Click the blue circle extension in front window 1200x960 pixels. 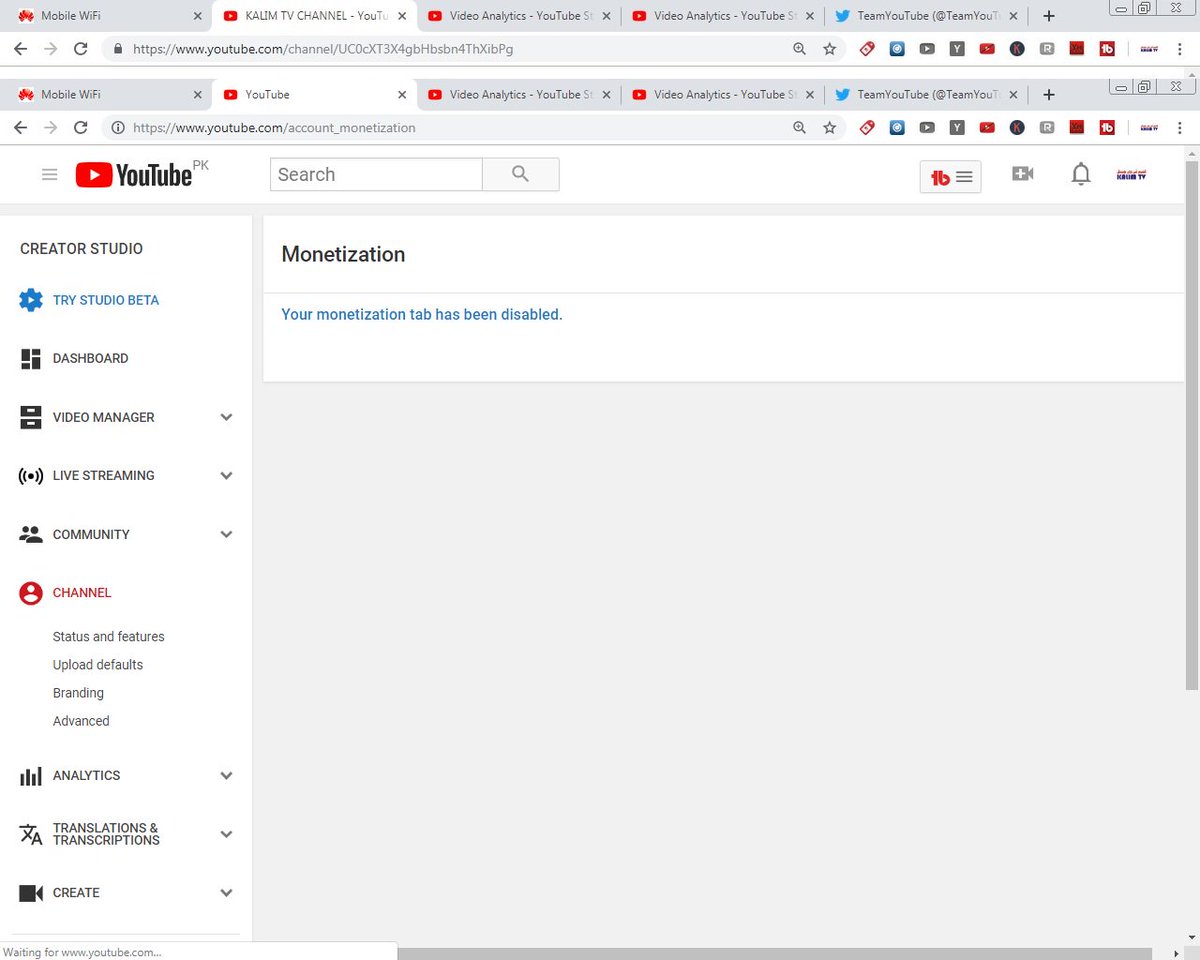click(x=897, y=128)
